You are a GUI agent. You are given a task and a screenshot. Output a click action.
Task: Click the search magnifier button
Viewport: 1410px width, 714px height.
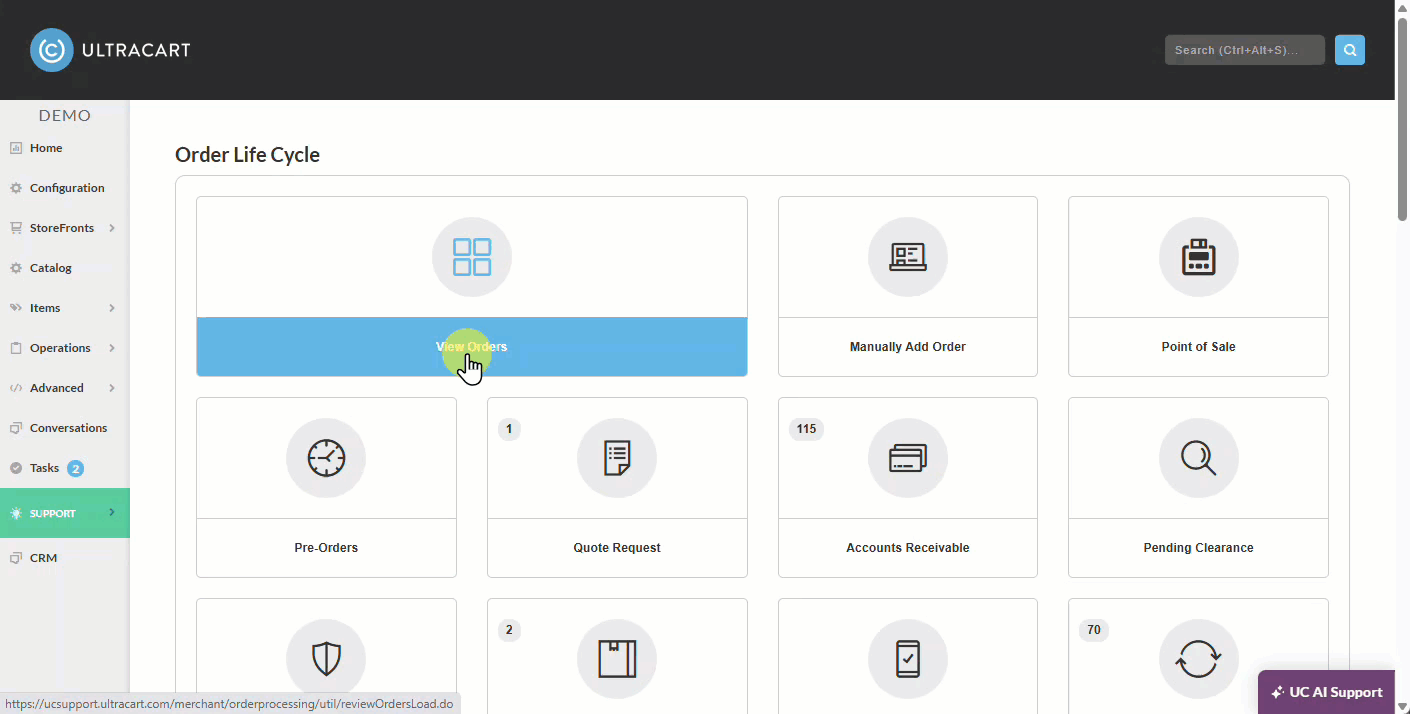[x=1350, y=50]
